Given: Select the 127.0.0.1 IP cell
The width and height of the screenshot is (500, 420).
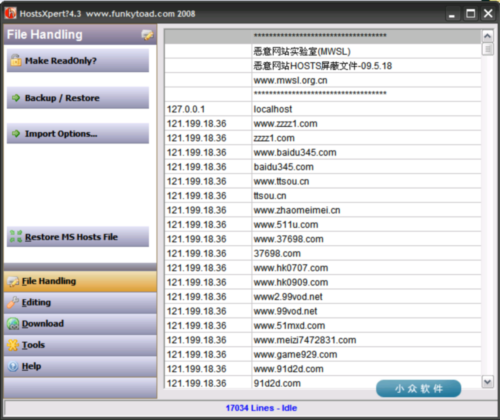Looking at the screenshot, I should (208, 109).
